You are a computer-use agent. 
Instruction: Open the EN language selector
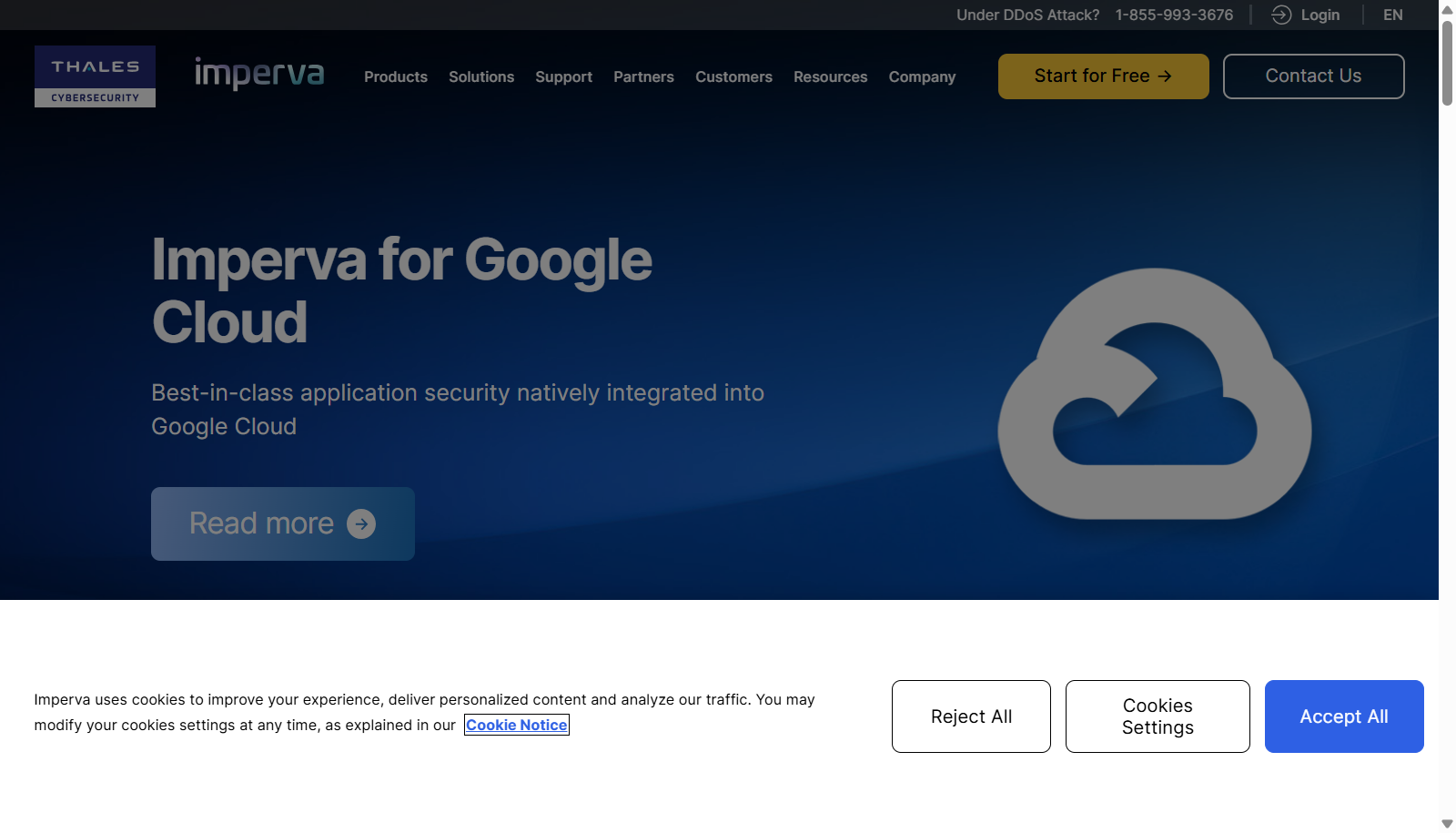[1393, 15]
